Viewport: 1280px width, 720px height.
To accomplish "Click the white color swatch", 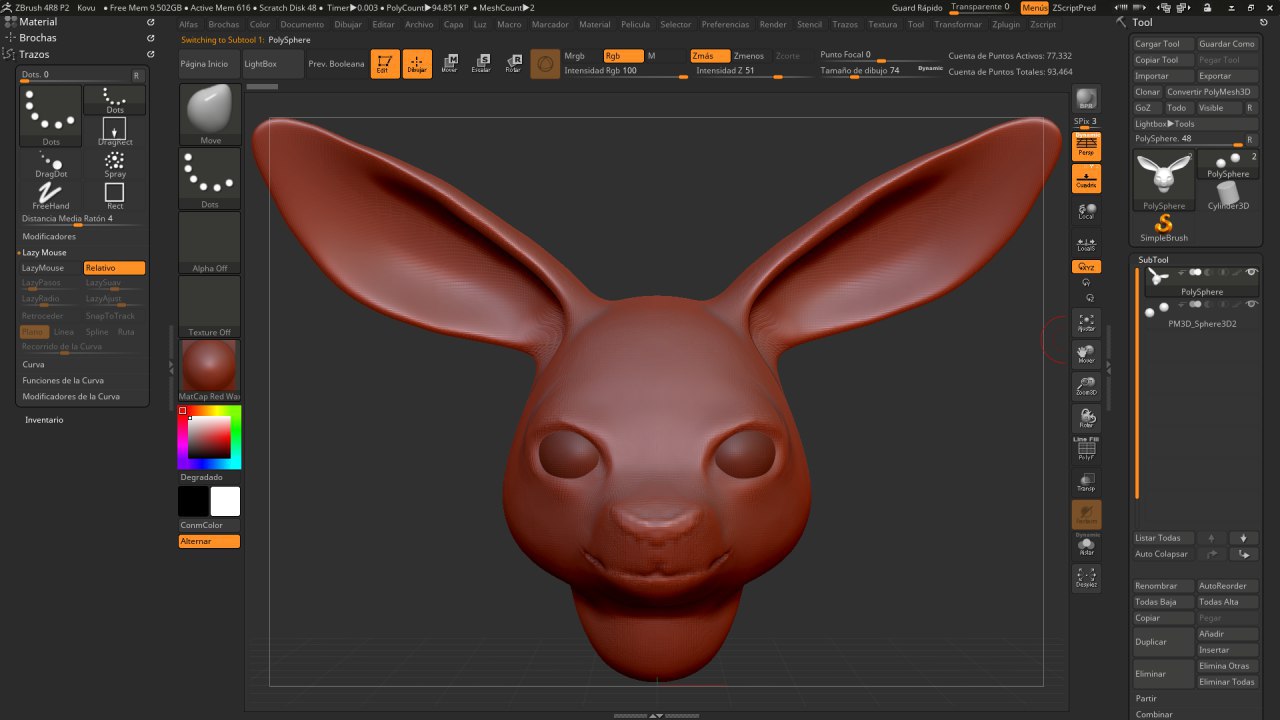I will click(x=225, y=501).
